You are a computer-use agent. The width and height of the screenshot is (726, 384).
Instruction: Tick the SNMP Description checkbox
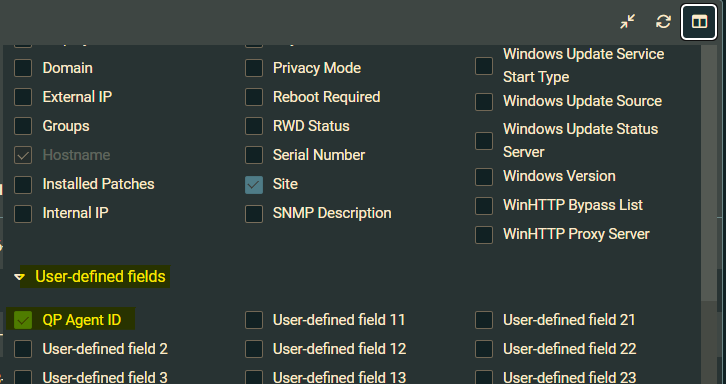(x=254, y=214)
